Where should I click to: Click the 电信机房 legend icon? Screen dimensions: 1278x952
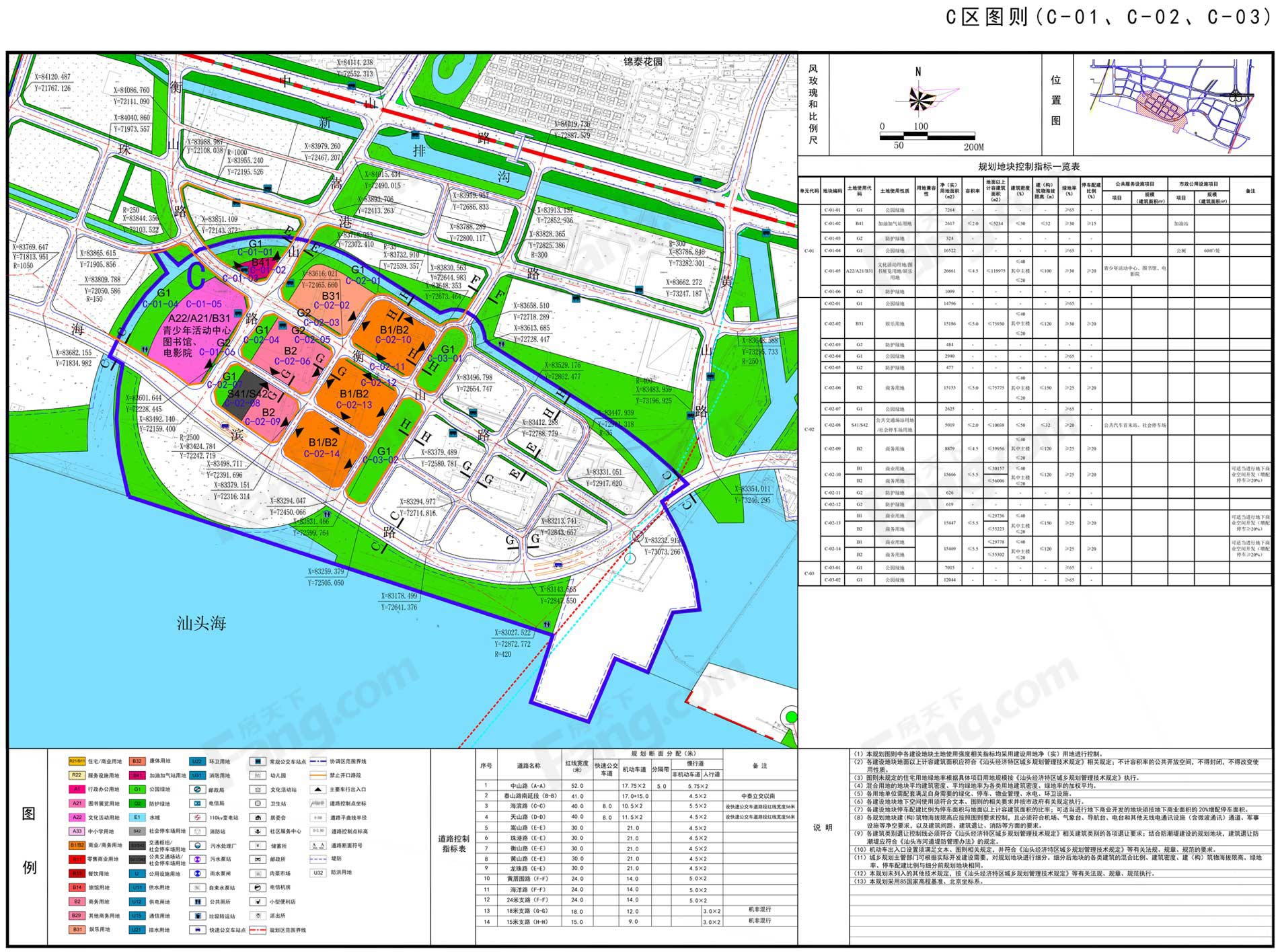pyautogui.click(x=258, y=887)
